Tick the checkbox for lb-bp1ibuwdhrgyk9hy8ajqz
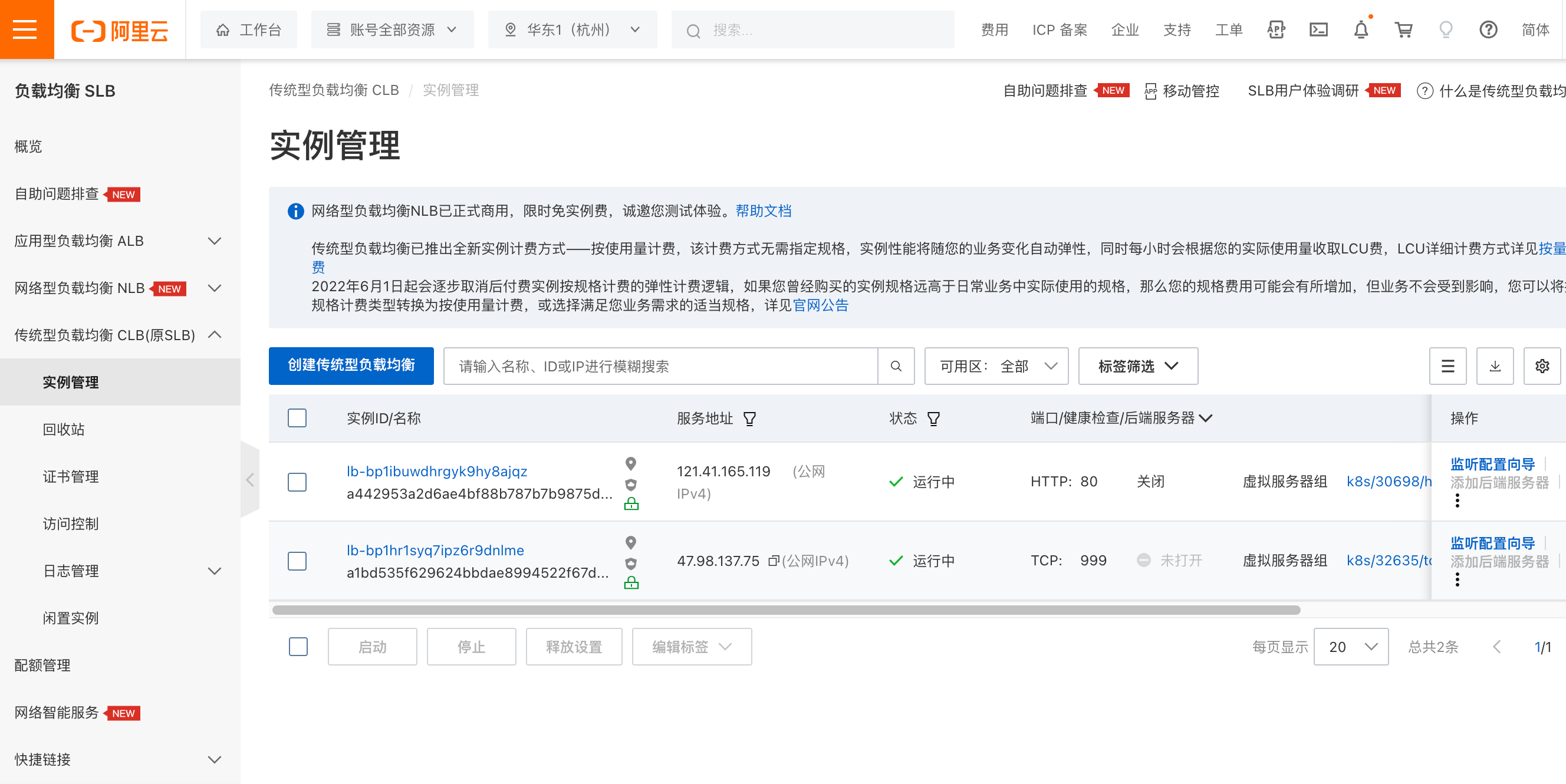Screen dimensions: 1566x784 297,482
